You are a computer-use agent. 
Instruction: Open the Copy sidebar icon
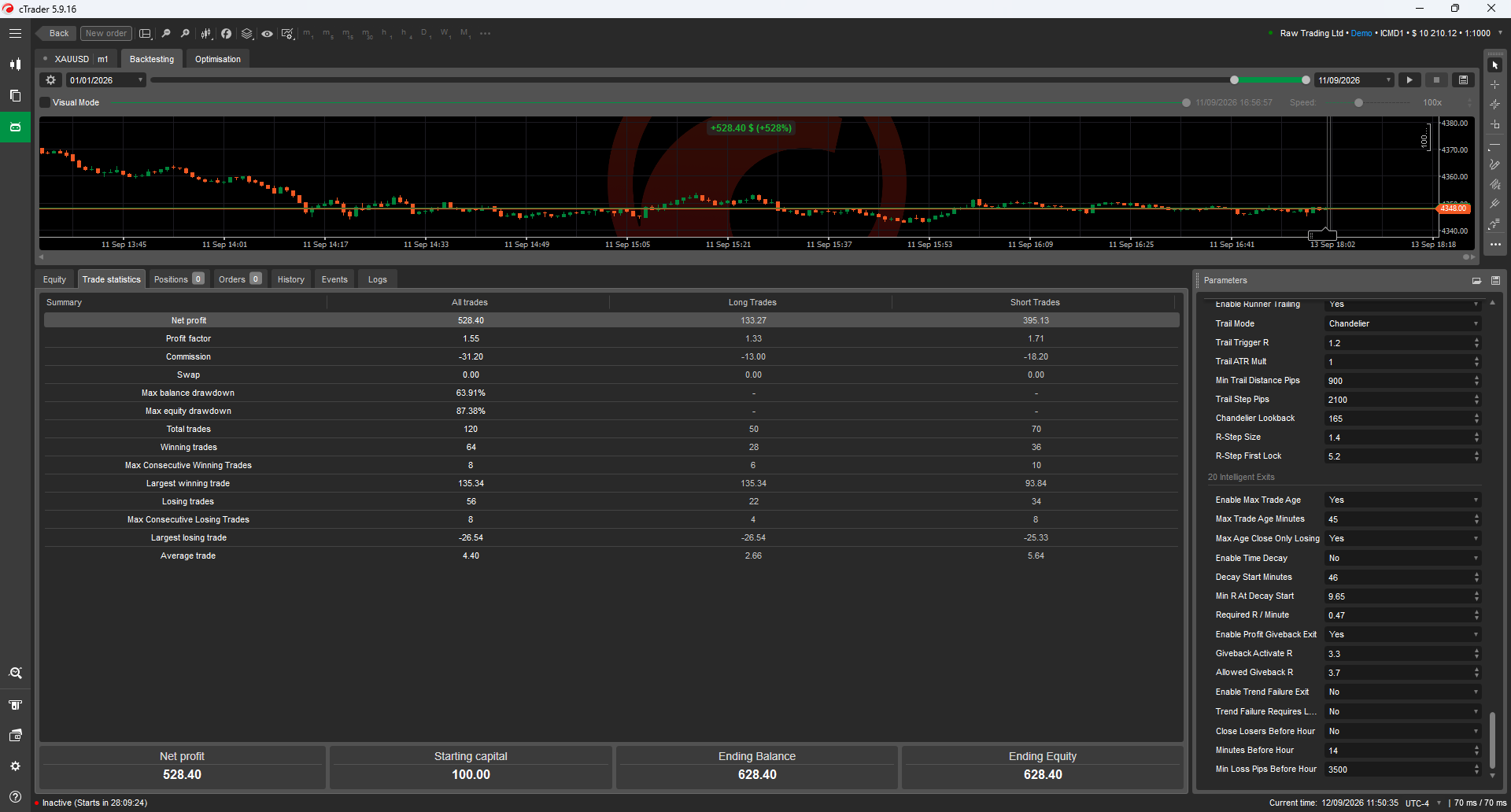[x=15, y=95]
